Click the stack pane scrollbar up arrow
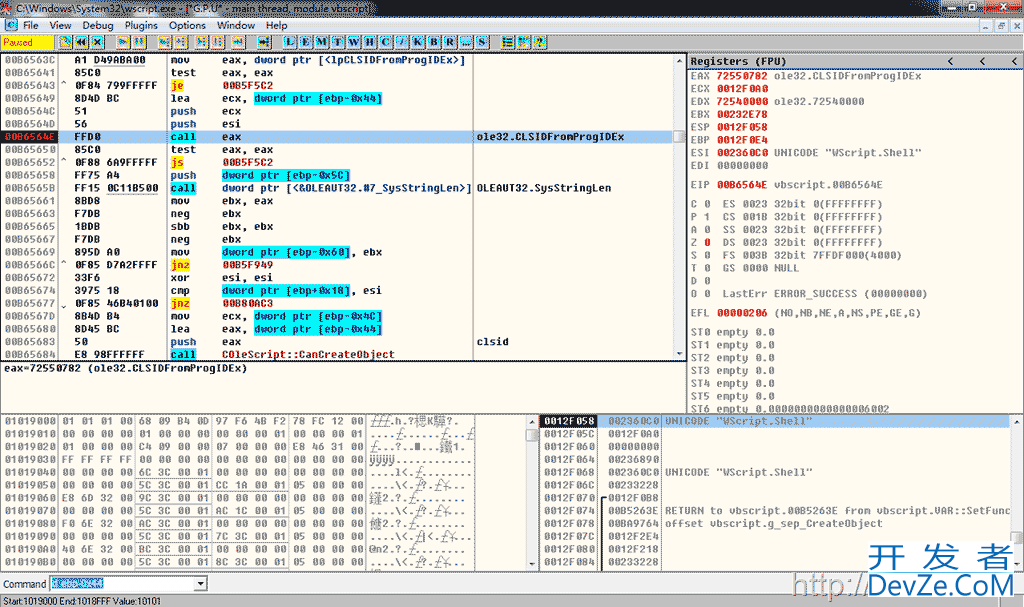The height and width of the screenshot is (607, 1024). (x=1017, y=421)
